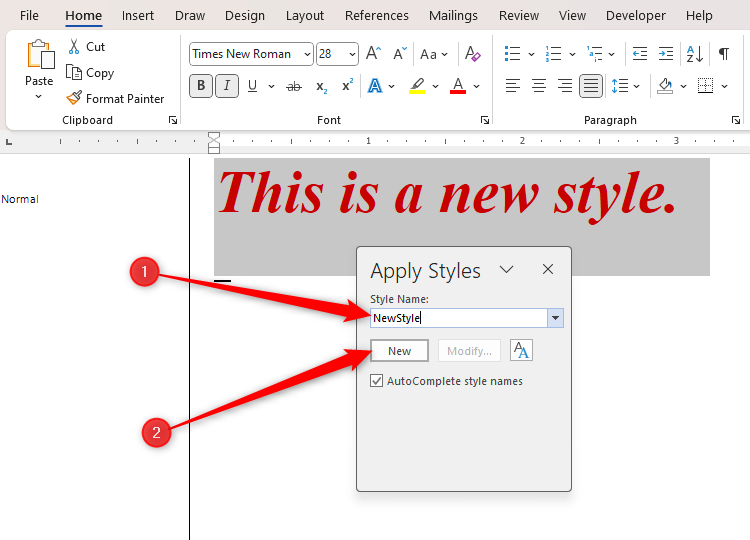This screenshot has height=540, width=750.
Task: Click the Format Painter icon
Action: coord(74,99)
